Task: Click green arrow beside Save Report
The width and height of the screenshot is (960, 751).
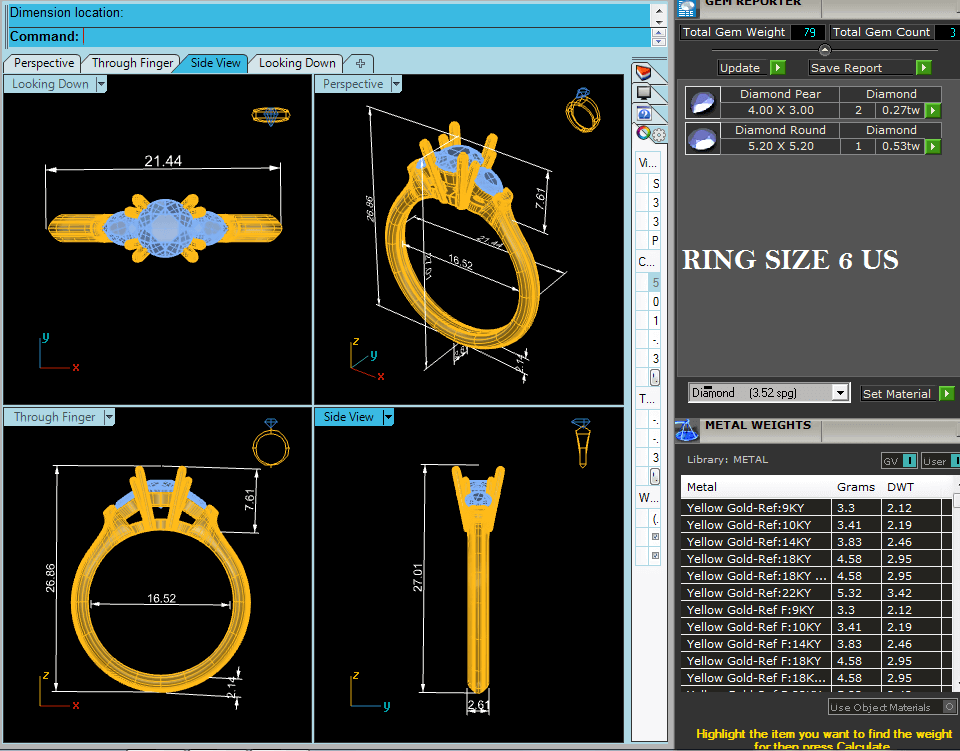Action: pyautogui.click(x=923, y=68)
